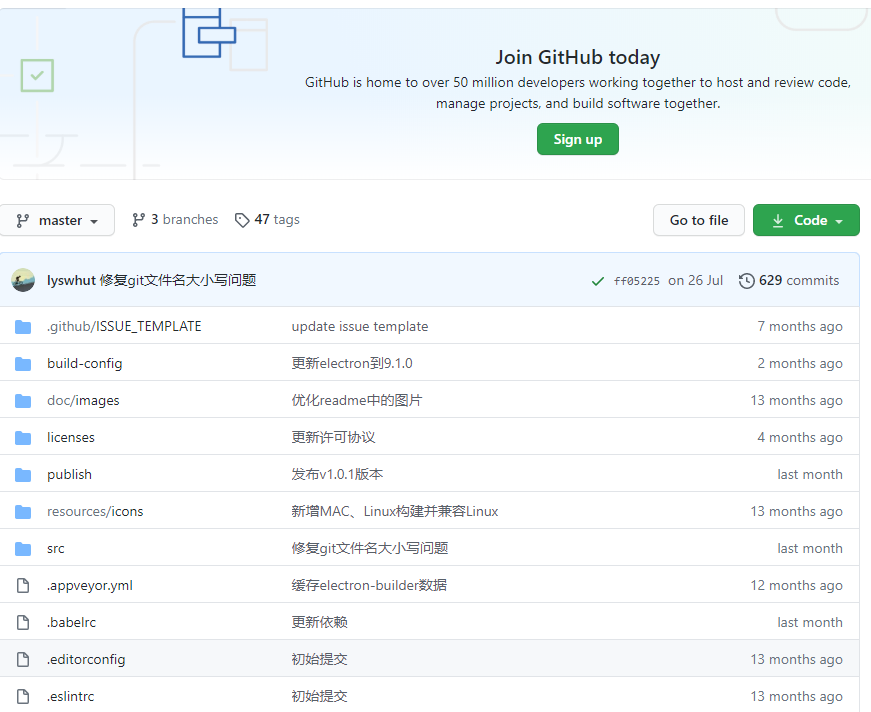
Task: Open commit '更新electron到9.1.0'
Action: click(x=352, y=363)
